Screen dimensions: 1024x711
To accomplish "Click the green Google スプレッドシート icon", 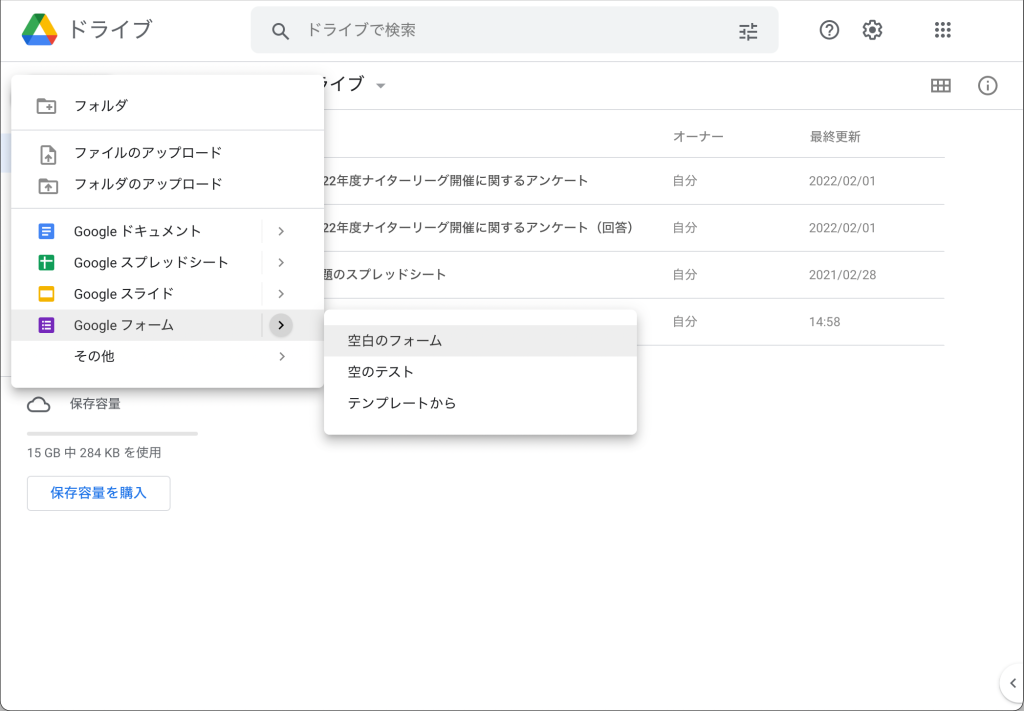I will (46, 262).
